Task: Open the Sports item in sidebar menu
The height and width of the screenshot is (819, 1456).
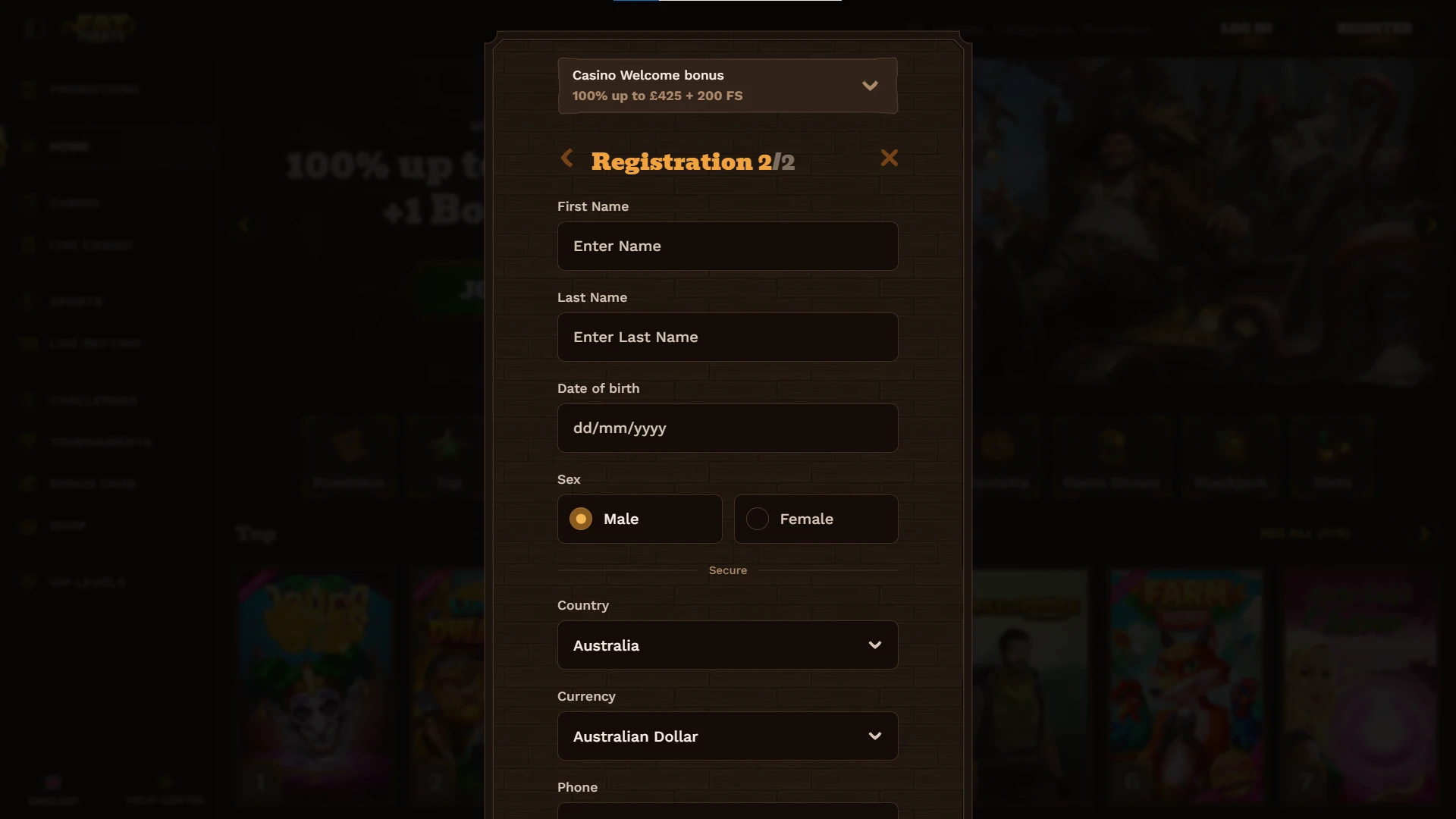Action: point(76,302)
